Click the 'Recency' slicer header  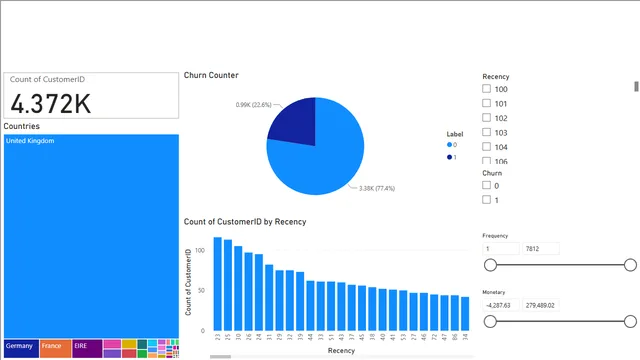[496, 77]
